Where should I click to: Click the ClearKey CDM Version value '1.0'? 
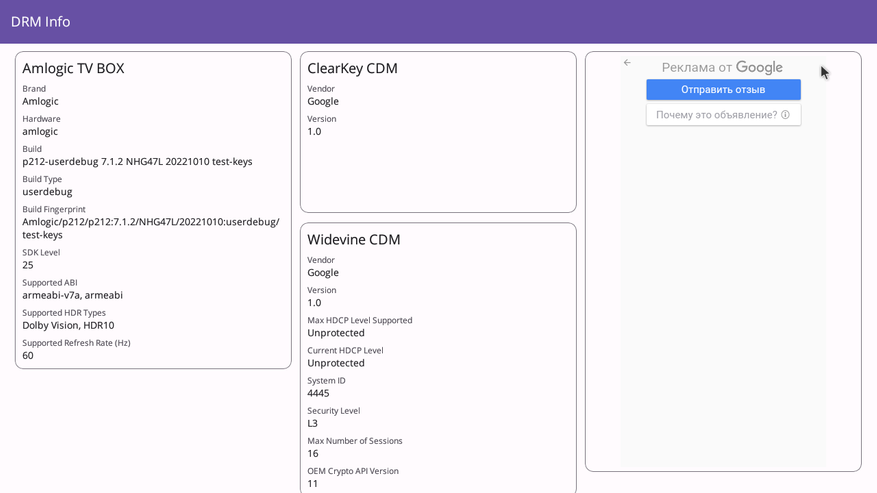314,132
